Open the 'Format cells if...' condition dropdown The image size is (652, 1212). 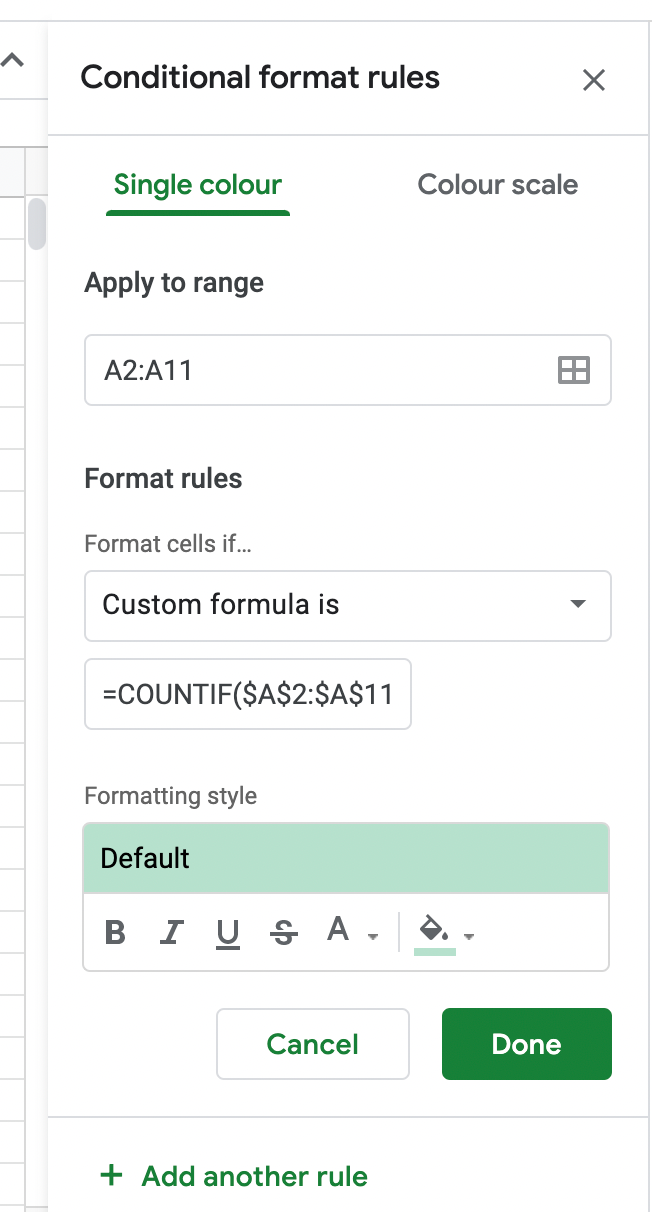point(347,606)
